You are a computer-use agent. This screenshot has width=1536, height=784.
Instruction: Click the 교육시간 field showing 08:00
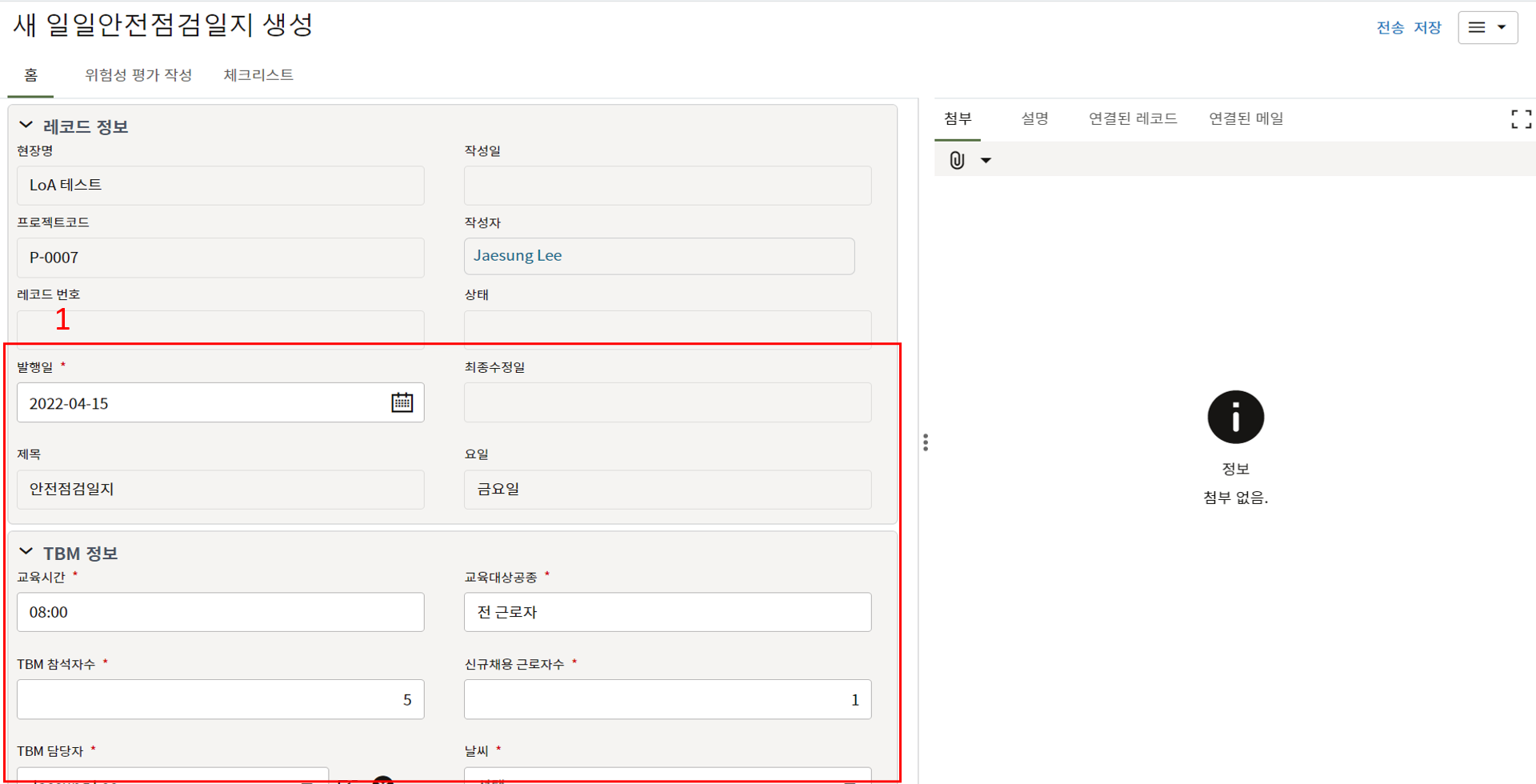click(220, 612)
